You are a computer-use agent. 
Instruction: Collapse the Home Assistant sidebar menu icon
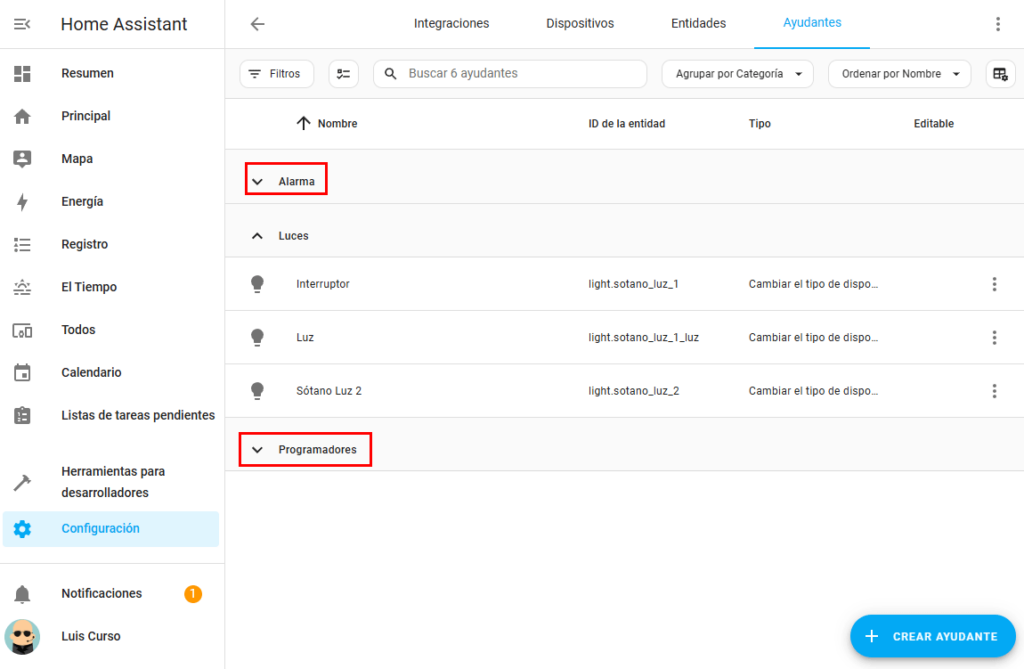[x=22, y=24]
